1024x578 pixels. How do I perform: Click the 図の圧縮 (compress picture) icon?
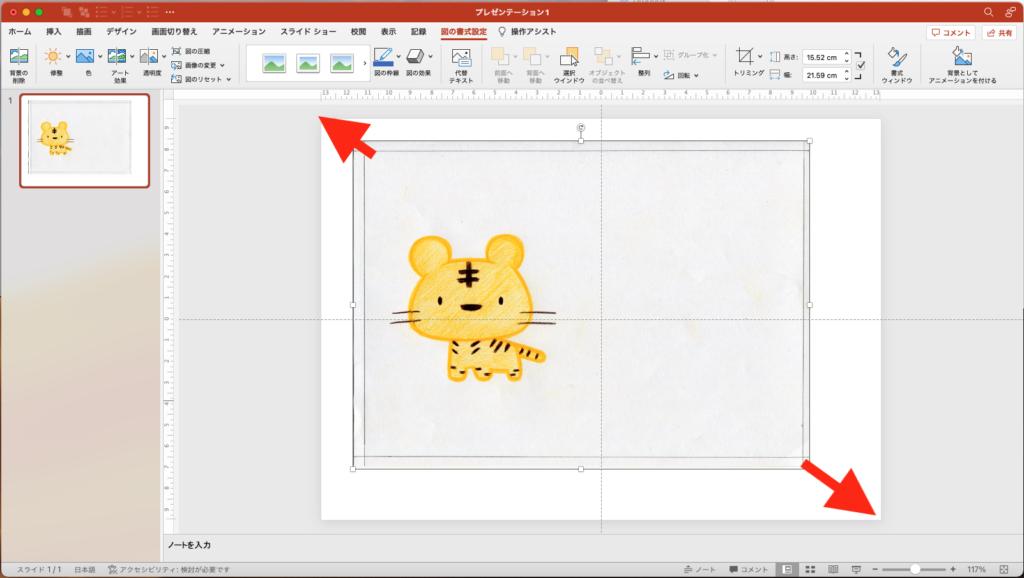coord(177,51)
